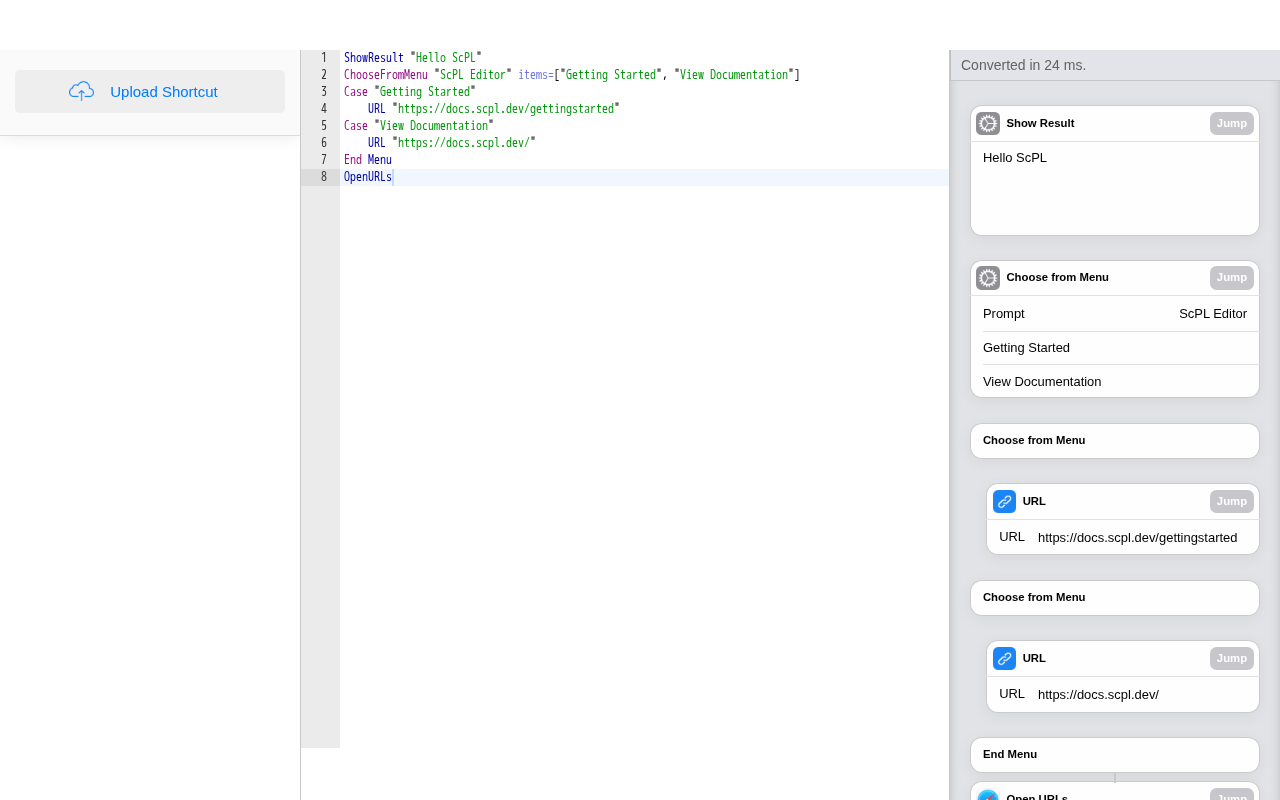Jump to the gettingstarted URL action
The width and height of the screenshot is (1280, 800).
[x=1231, y=501]
